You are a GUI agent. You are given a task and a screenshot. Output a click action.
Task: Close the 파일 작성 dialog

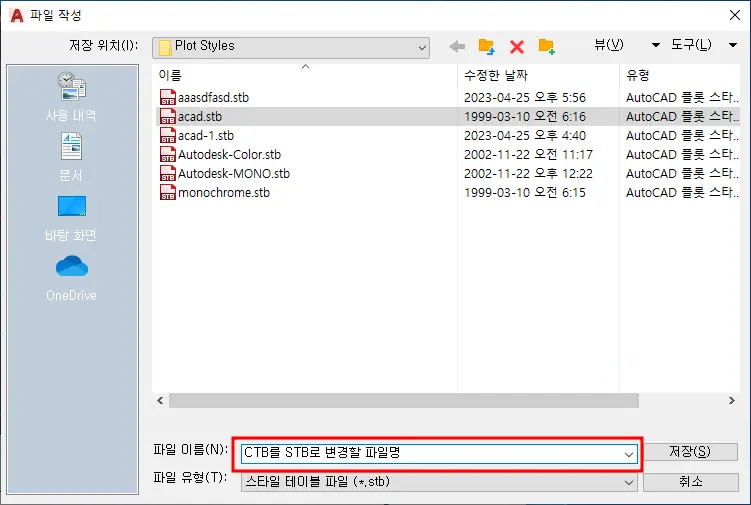735,15
